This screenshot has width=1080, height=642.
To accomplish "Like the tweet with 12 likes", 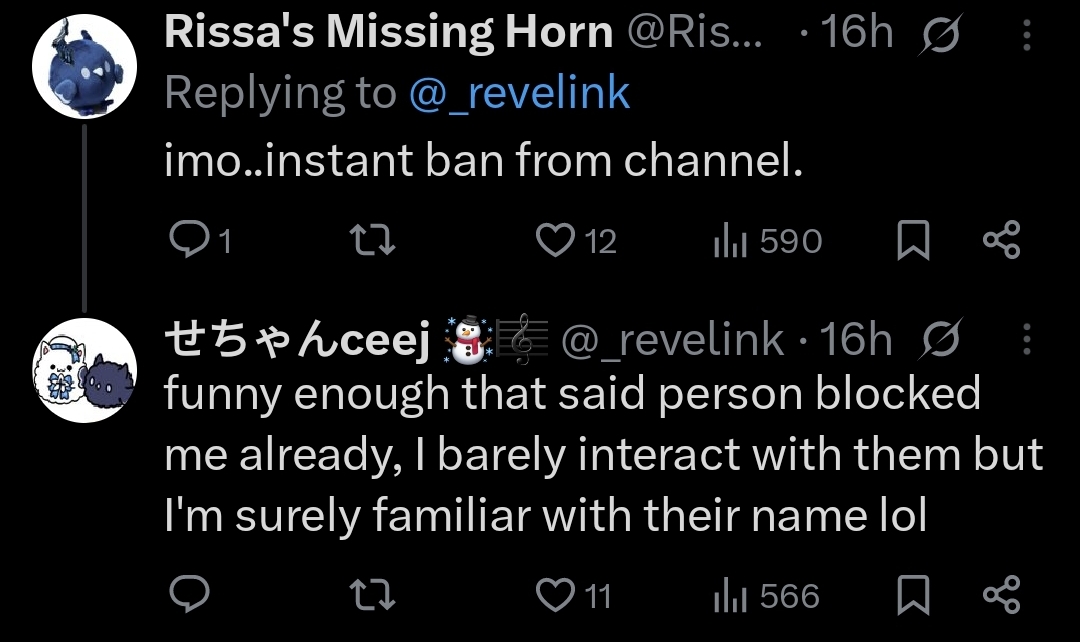I will click(x=552, y=241).
